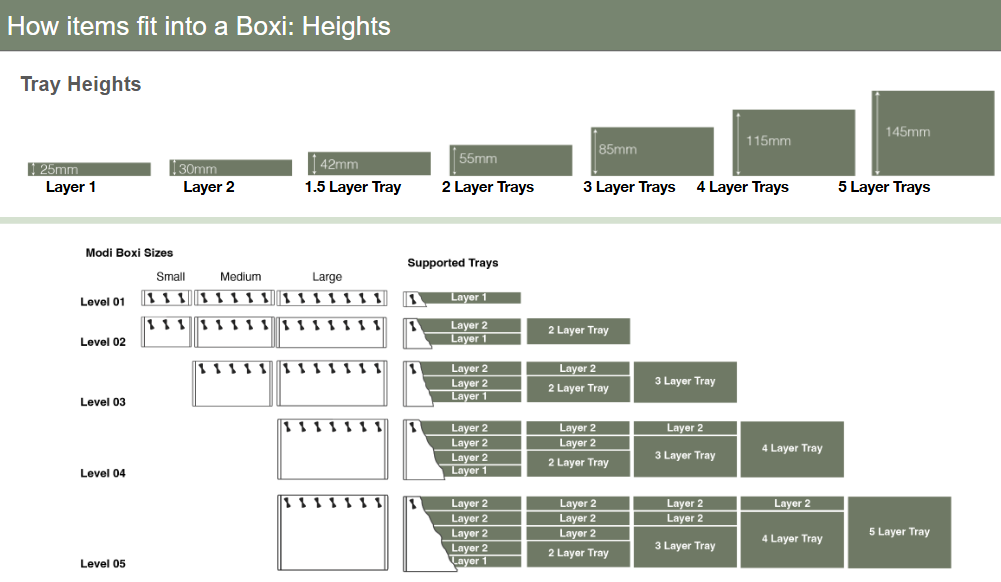The width and height of the screenshot is (1001, 582).
Task: Select the '3 Layer Tray' block in Level 03 row
Action: (685, 382)
